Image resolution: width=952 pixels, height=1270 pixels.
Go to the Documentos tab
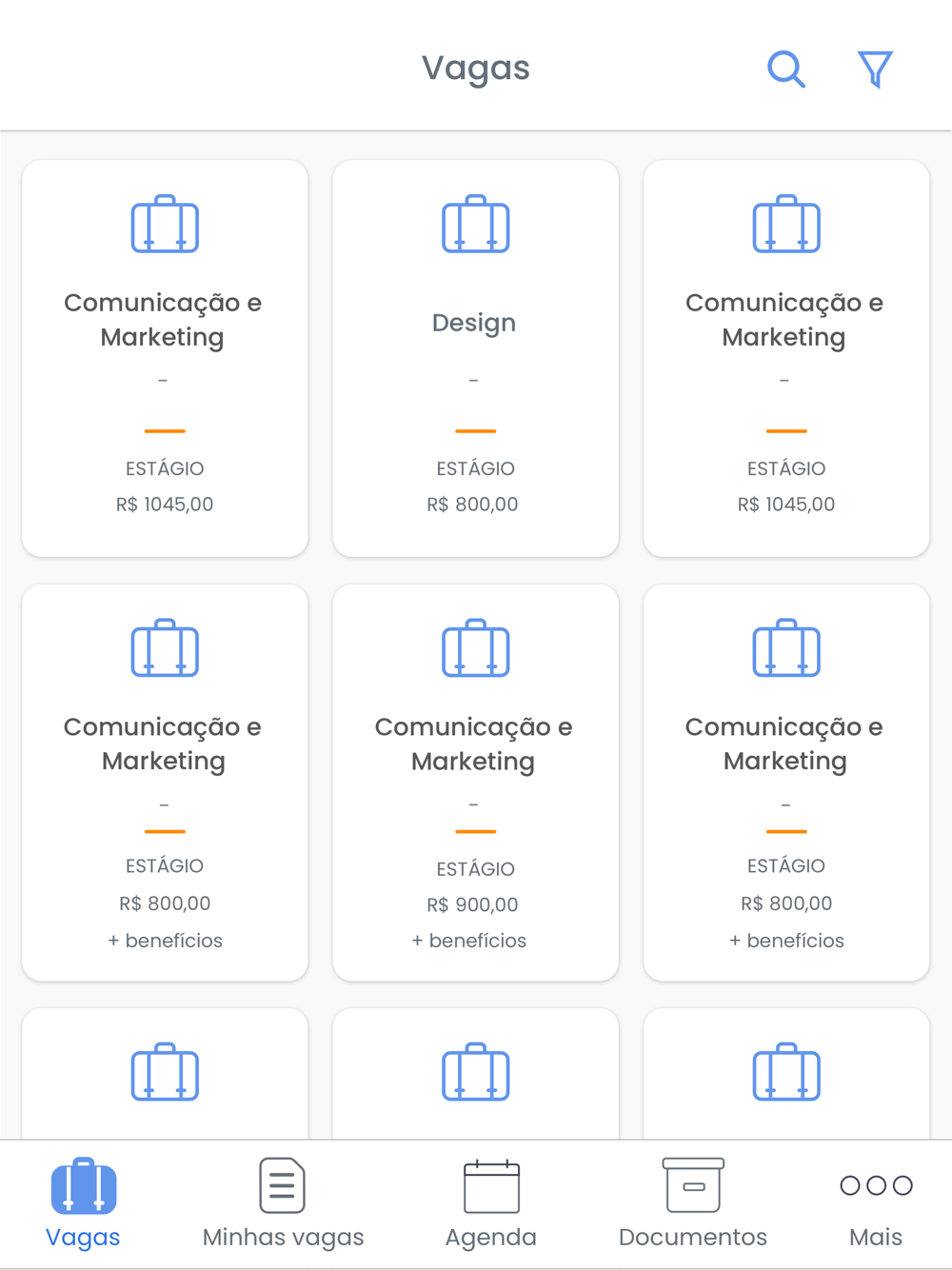[x=693, y=1203]
